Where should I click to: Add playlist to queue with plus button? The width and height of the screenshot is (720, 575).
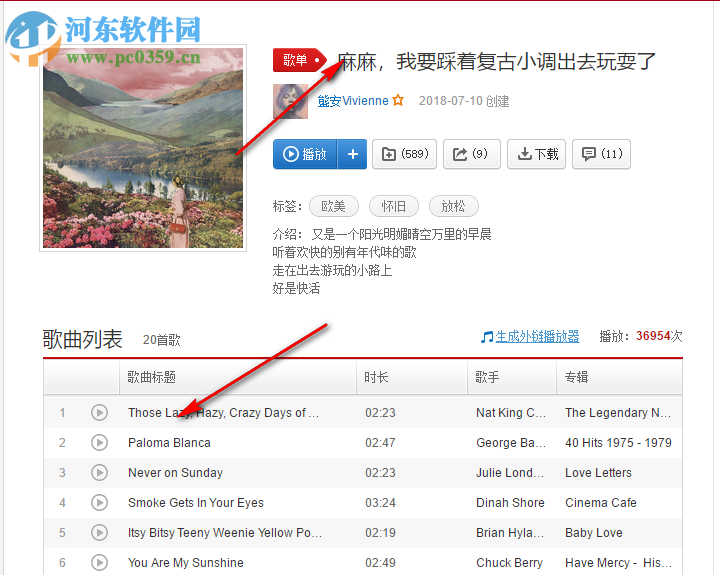352,154
